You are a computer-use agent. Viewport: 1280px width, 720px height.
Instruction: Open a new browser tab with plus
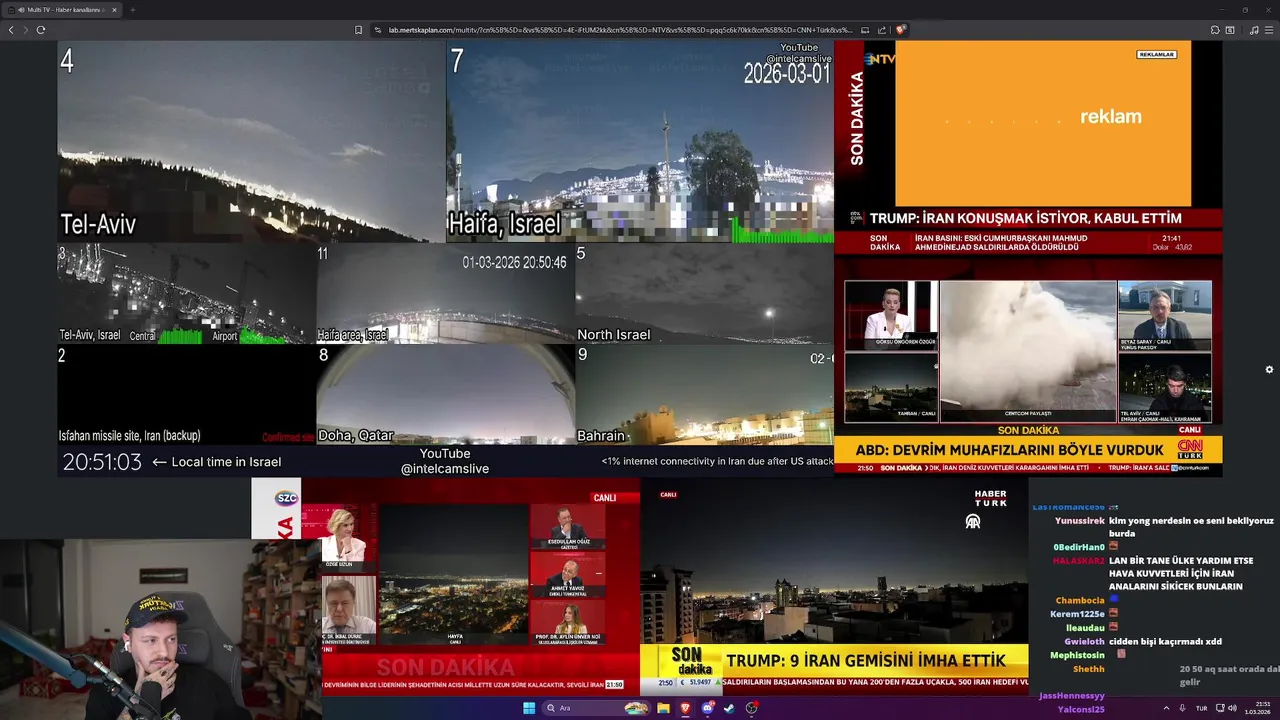132,10
